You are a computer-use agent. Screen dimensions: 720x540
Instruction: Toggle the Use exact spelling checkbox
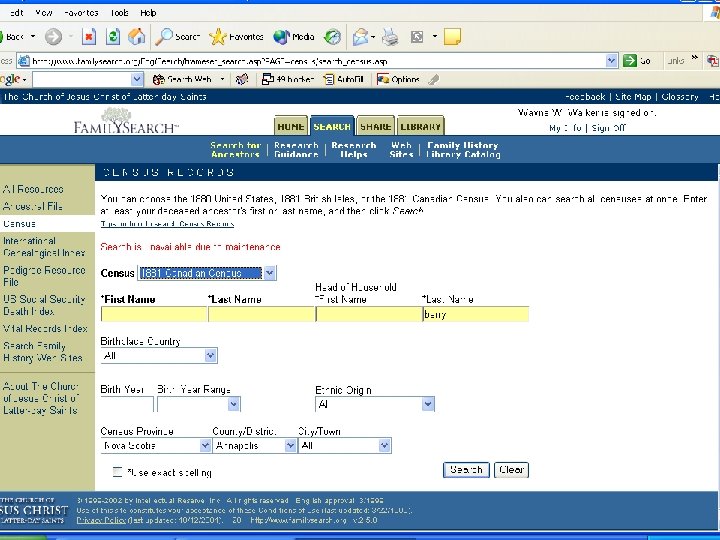(x=118, y=472)
